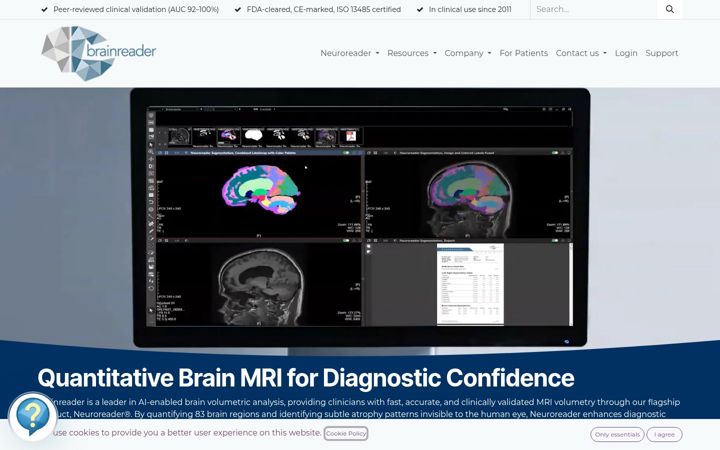Click the brainreader logo
The image size is (720, 450).
click(x=99, y=53)
